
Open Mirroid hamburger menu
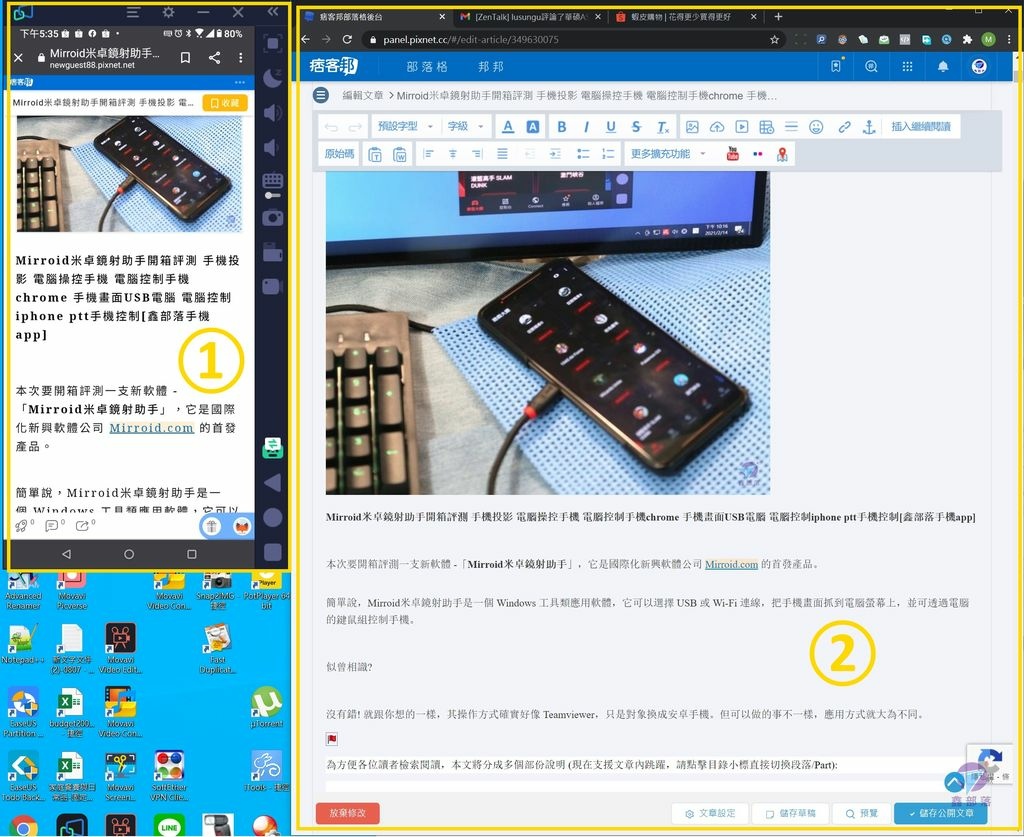pyautogui.click(x=133, y=12)
